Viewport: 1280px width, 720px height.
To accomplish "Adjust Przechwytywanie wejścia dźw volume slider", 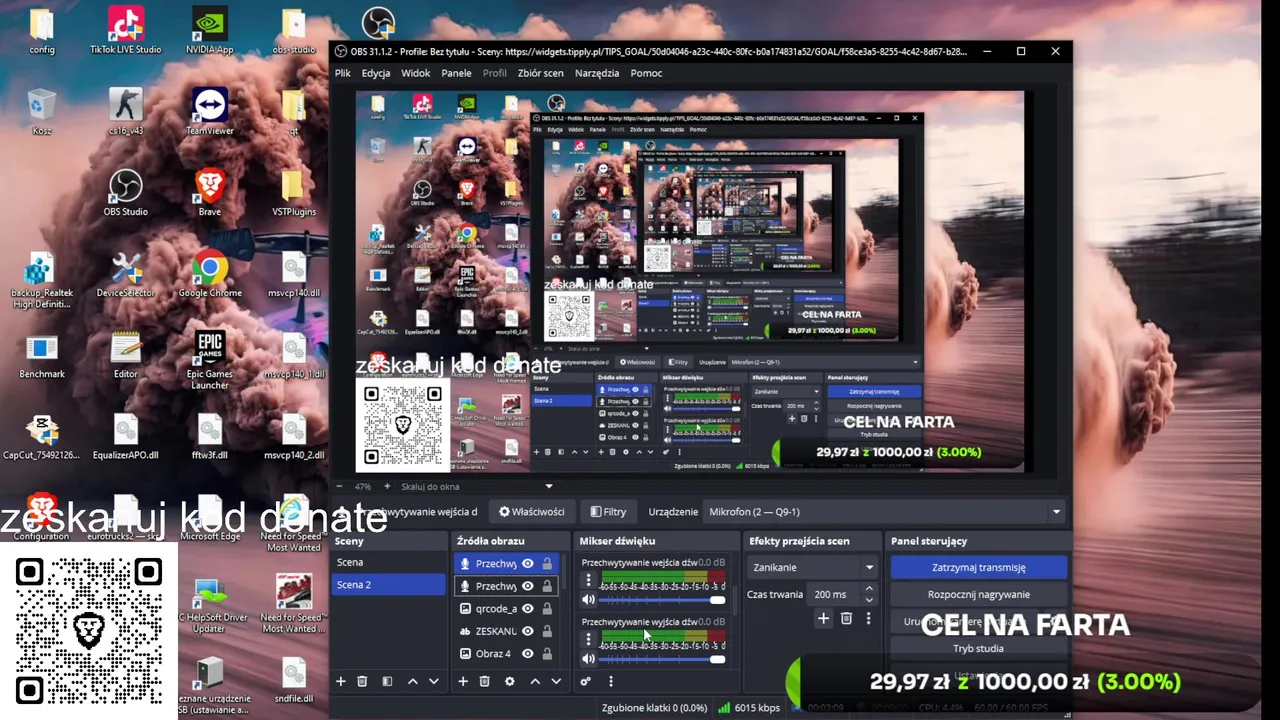I will click(x=661, y=600).
